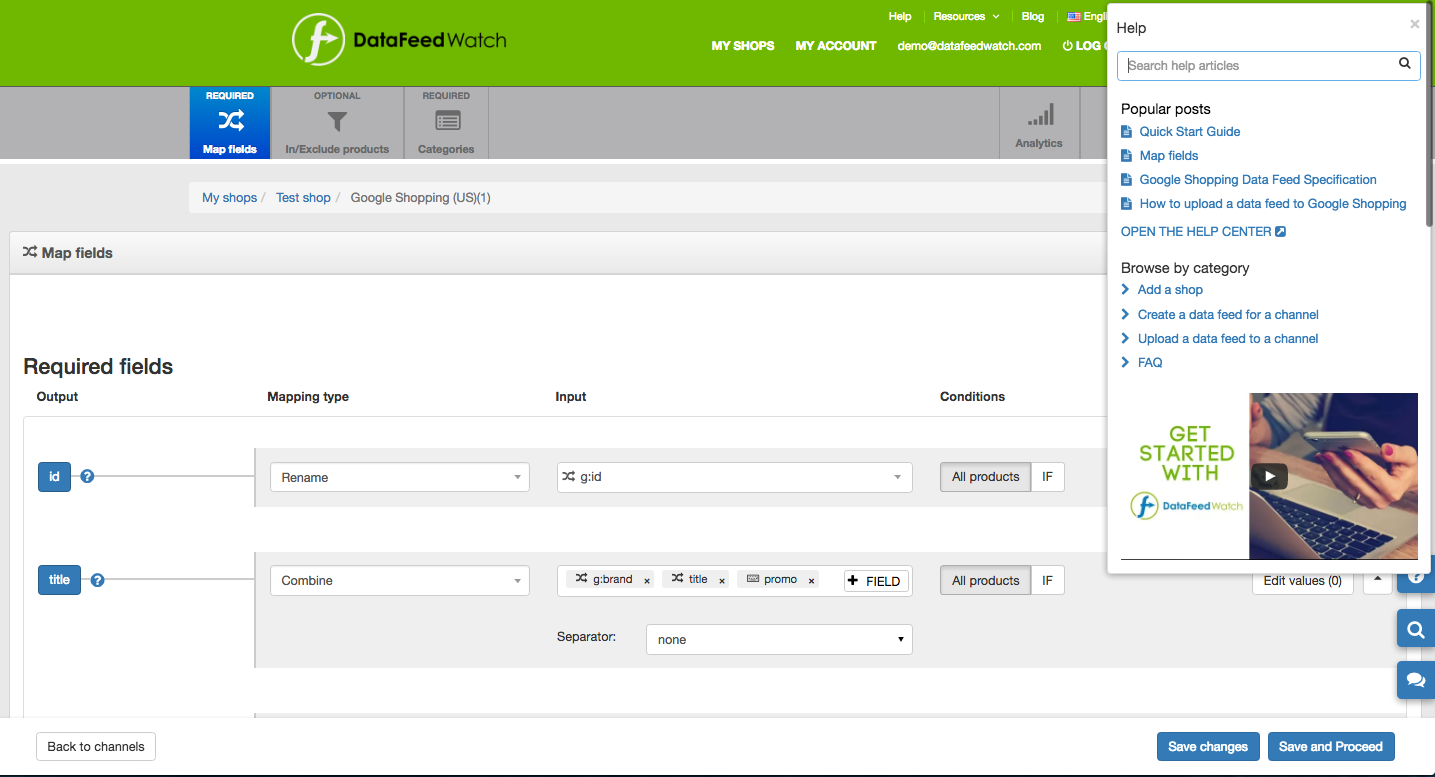Select IF condition for id row
The image size is (1435, 777).
click(x=1047, y=477)
